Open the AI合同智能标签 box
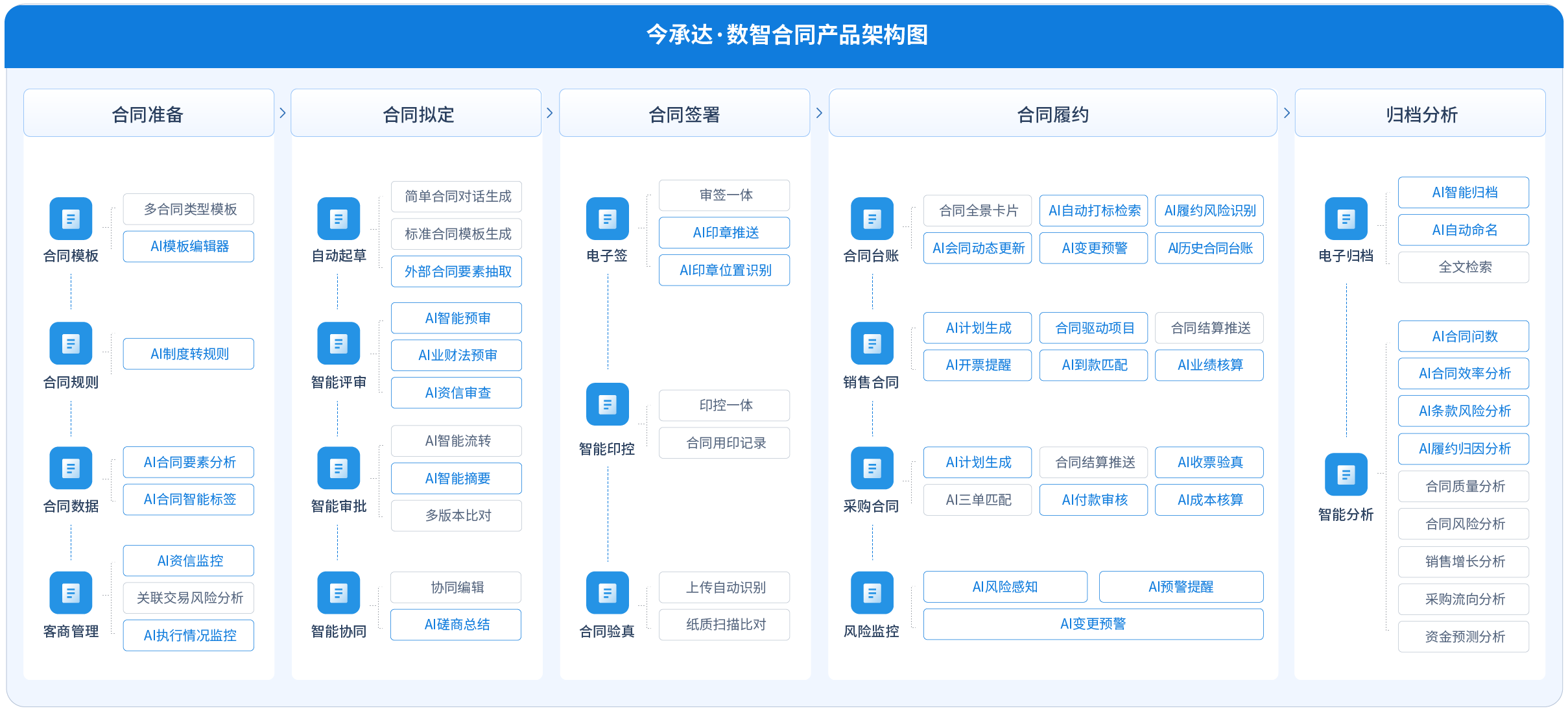The image size is (1568, 713). 189,500
